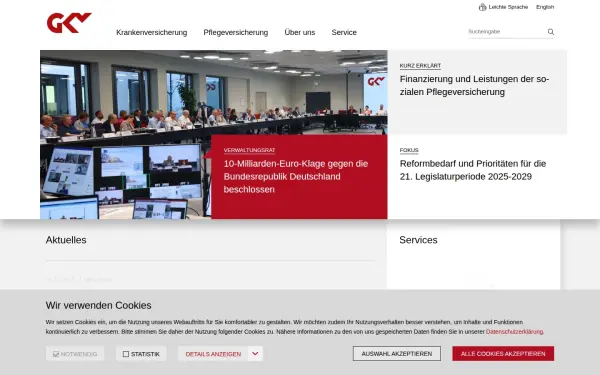Click the Wir verwenden Cookies heading
Image resolution: width=600 pixels, height=375 pixels.
[x=98, y=305]
